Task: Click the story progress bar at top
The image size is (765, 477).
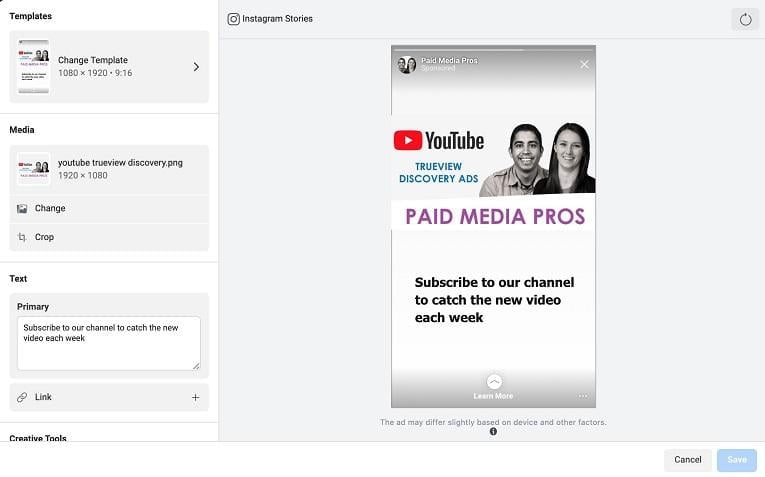Action: [493, 50]
